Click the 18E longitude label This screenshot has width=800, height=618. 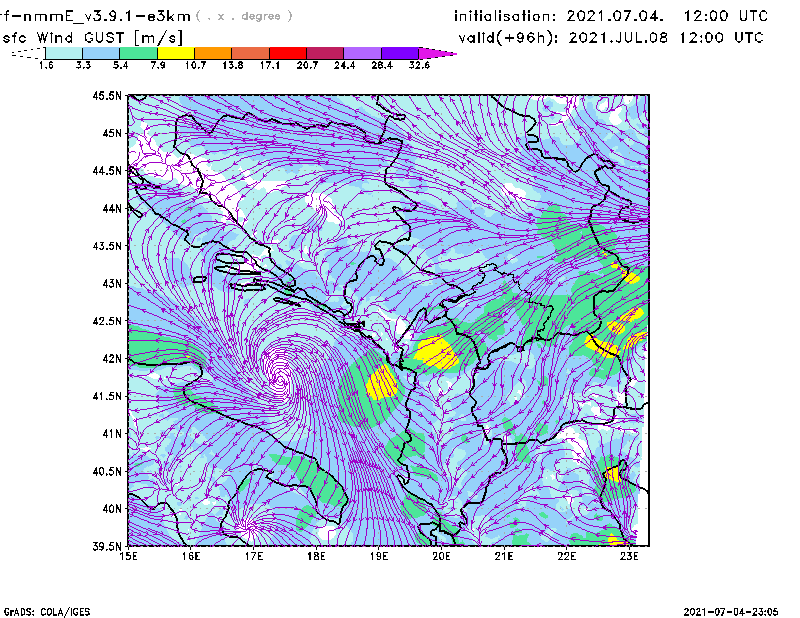316,556
